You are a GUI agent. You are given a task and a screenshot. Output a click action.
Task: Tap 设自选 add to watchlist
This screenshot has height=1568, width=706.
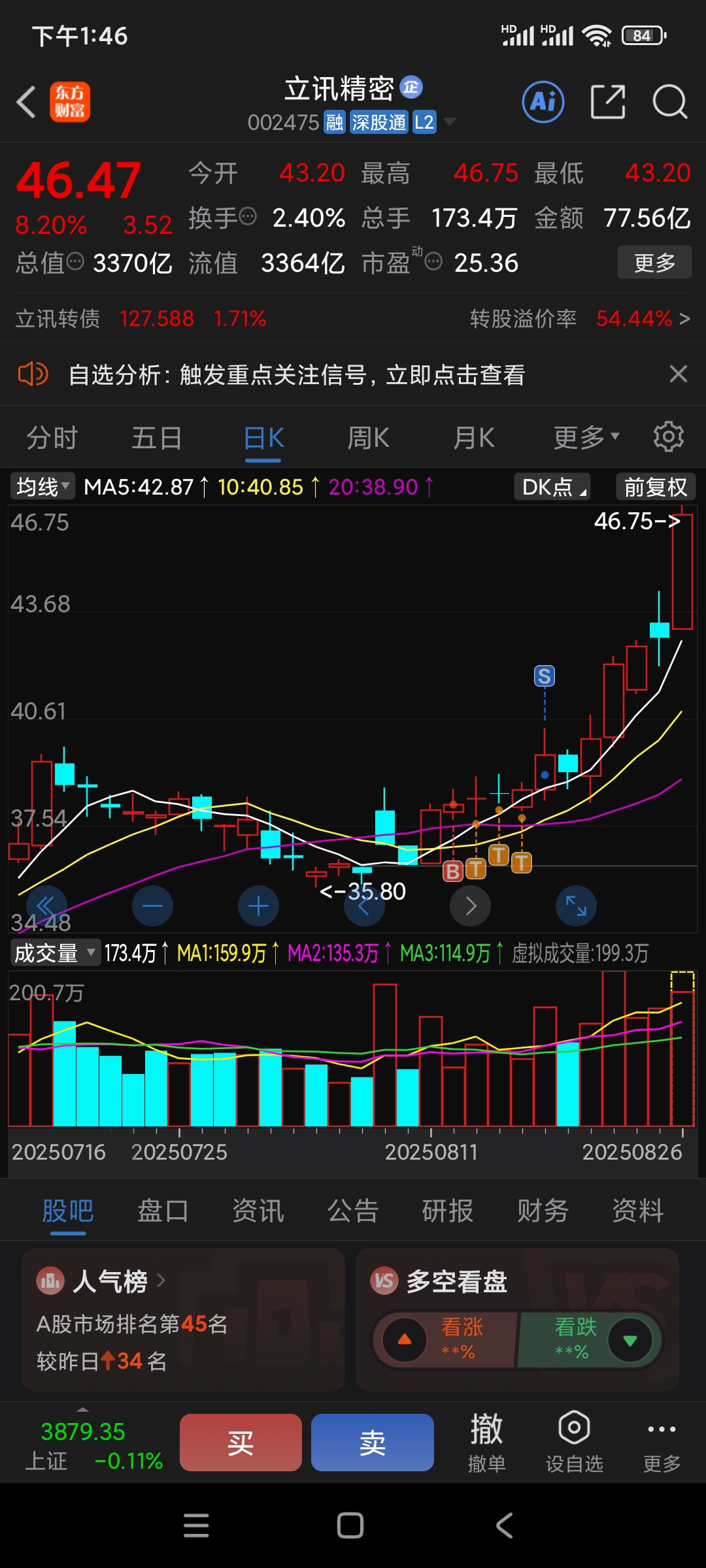tap(574, 1443)
